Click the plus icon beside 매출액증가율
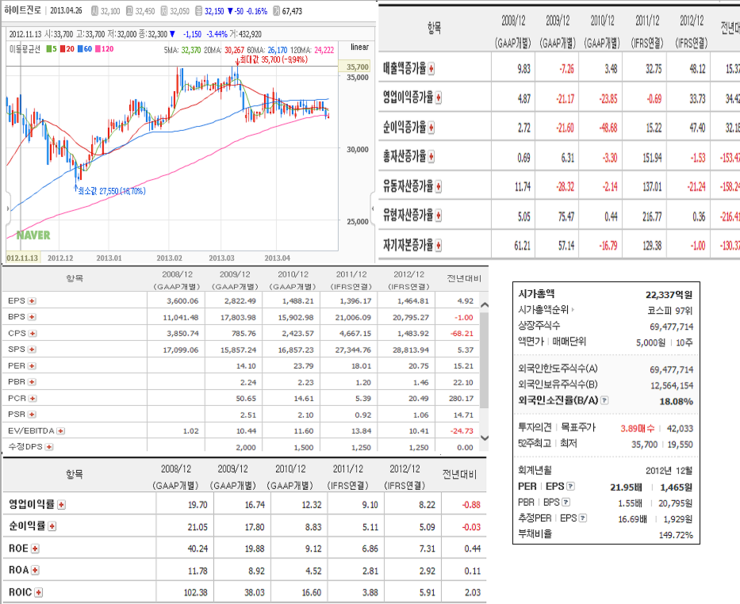The image size is (740, 604). 431,69
